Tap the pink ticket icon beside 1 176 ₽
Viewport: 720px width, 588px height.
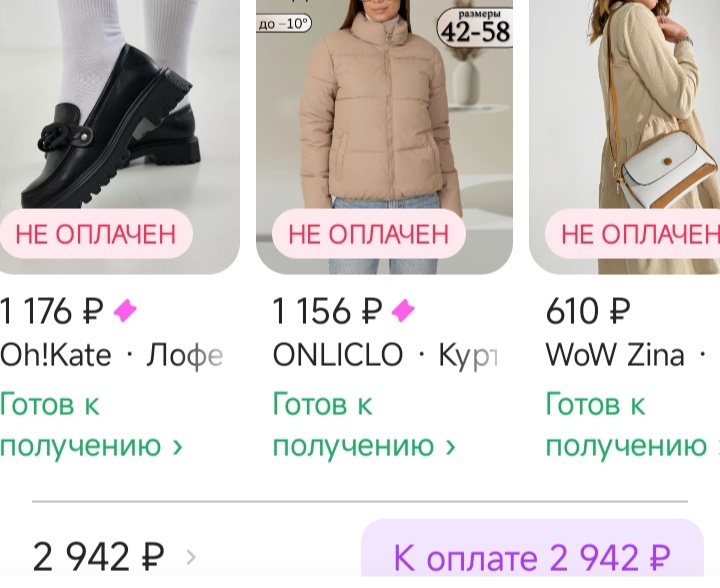pos(125,311)
